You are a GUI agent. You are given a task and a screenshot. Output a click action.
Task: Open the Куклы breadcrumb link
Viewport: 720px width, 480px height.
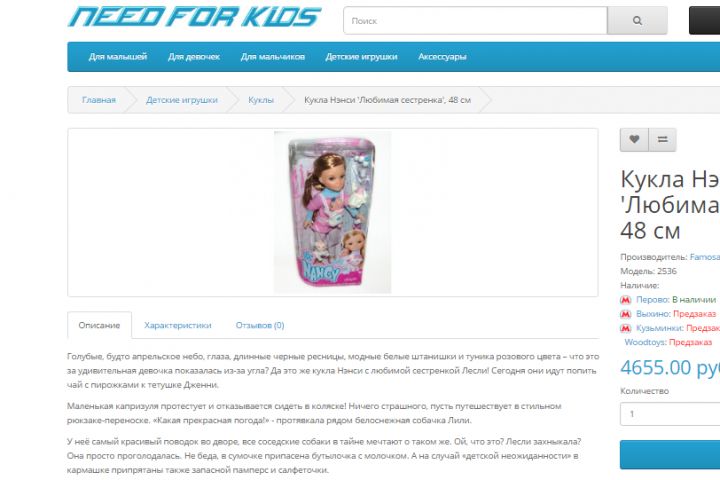261,100
